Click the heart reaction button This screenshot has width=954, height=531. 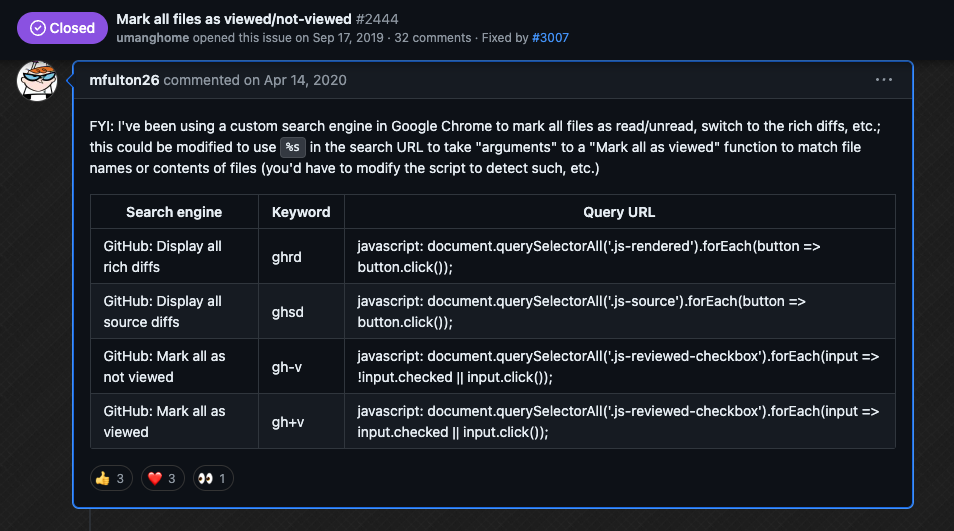pos(162,479)
